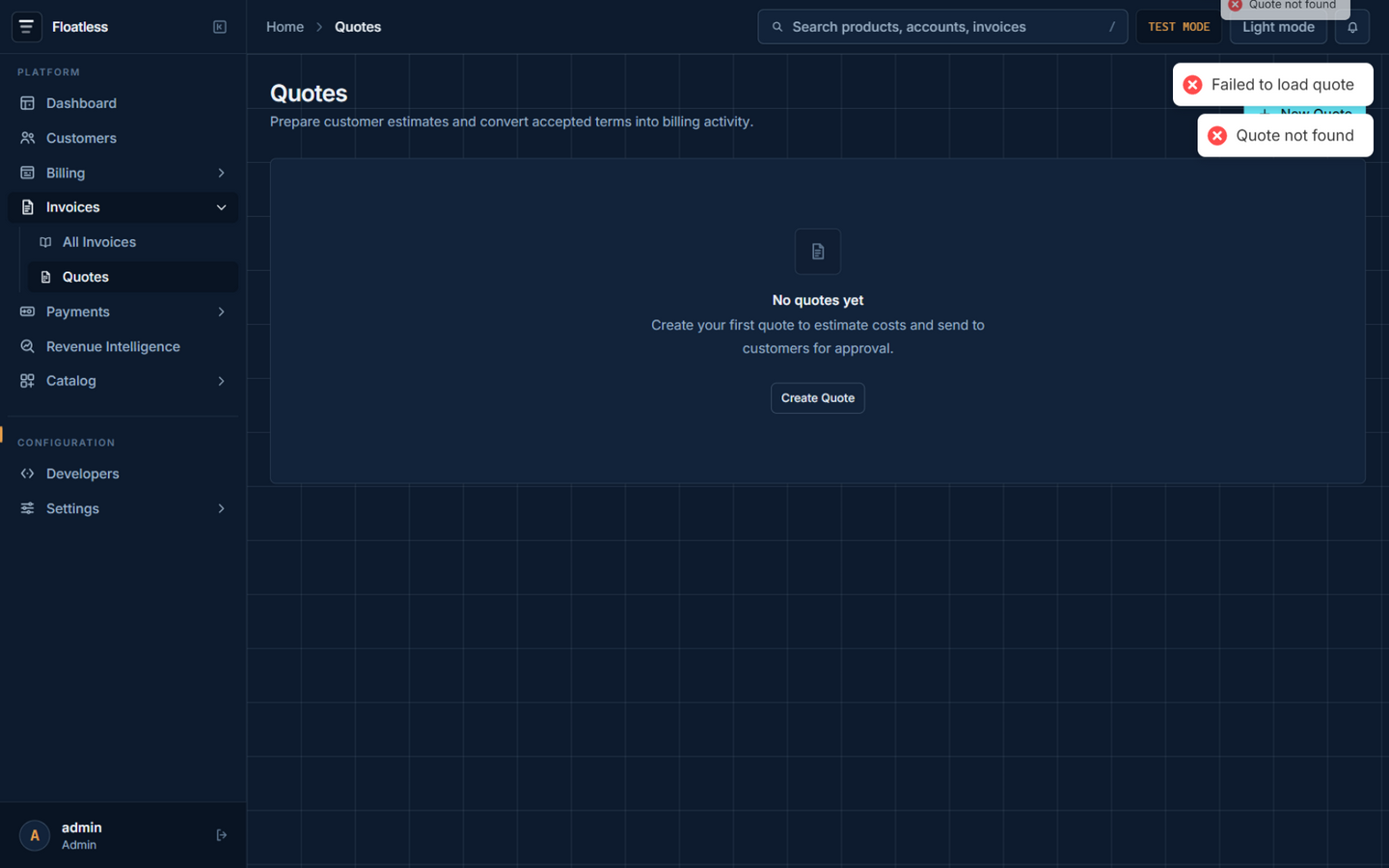
Task: Click the Floatless logo icon
Action: pos(27,27)
